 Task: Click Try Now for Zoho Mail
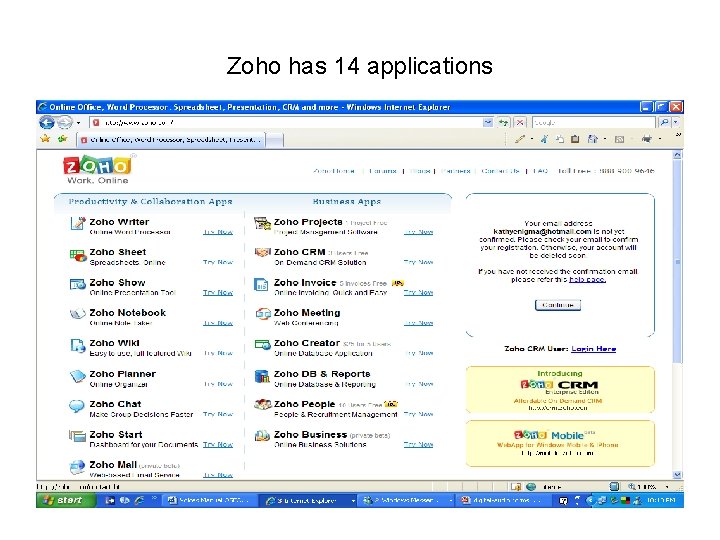(218, 475)
